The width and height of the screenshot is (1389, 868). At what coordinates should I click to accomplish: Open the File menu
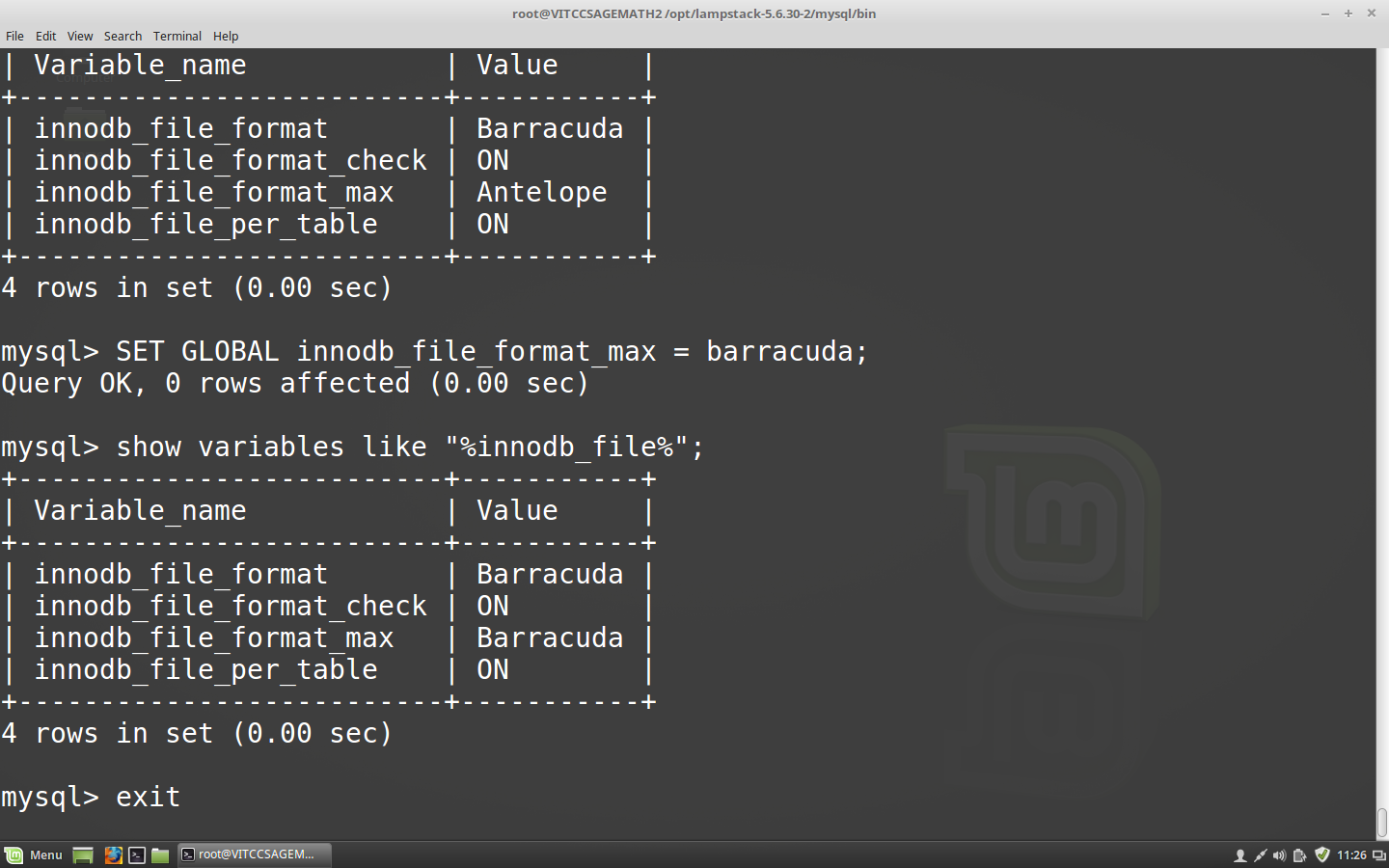point(14,36)
